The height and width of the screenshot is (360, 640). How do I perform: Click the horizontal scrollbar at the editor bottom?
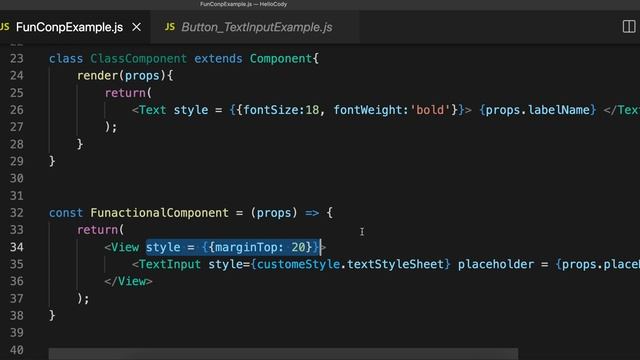coord(283,353)
